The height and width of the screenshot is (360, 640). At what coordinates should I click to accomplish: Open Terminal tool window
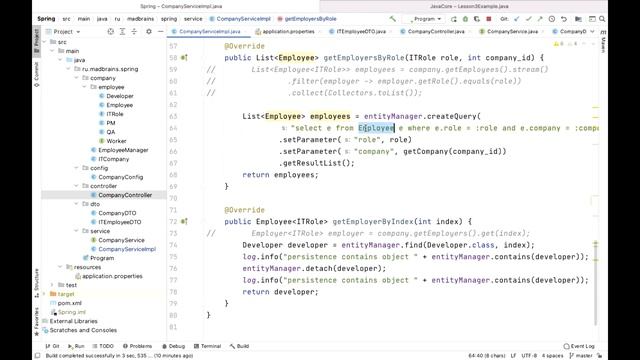[x=207, y=346]
